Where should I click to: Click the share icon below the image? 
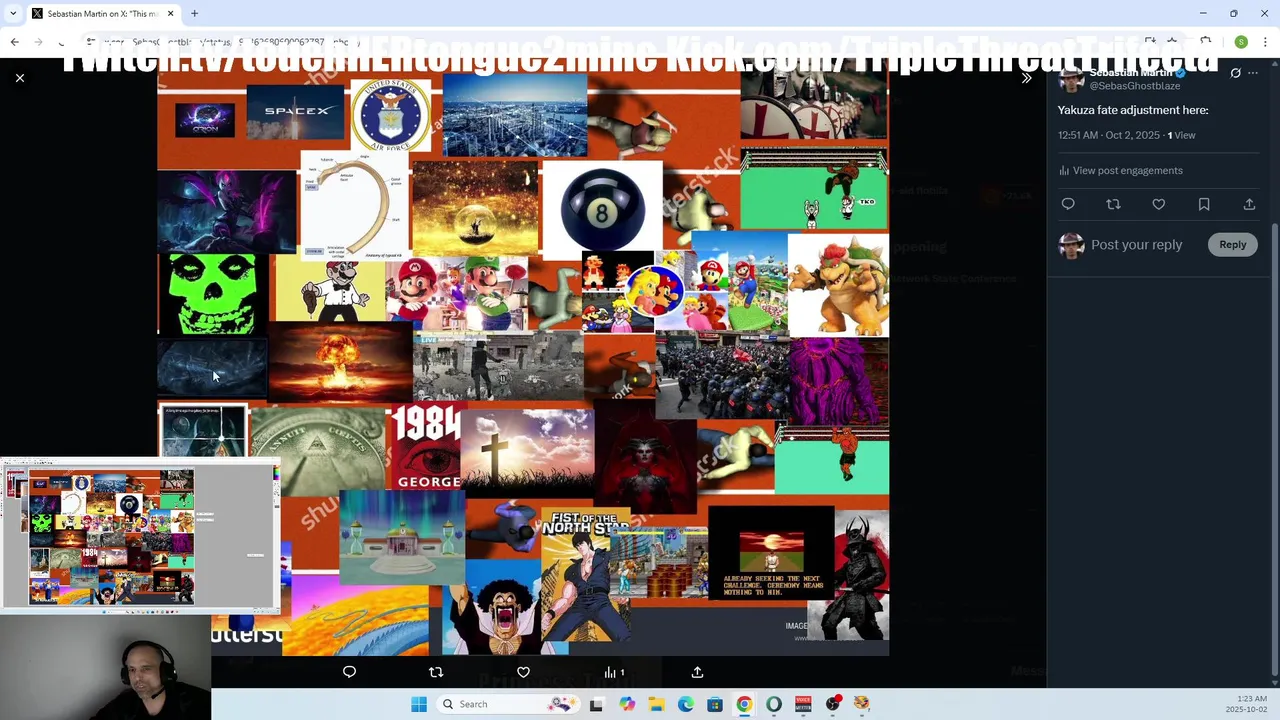697,672
